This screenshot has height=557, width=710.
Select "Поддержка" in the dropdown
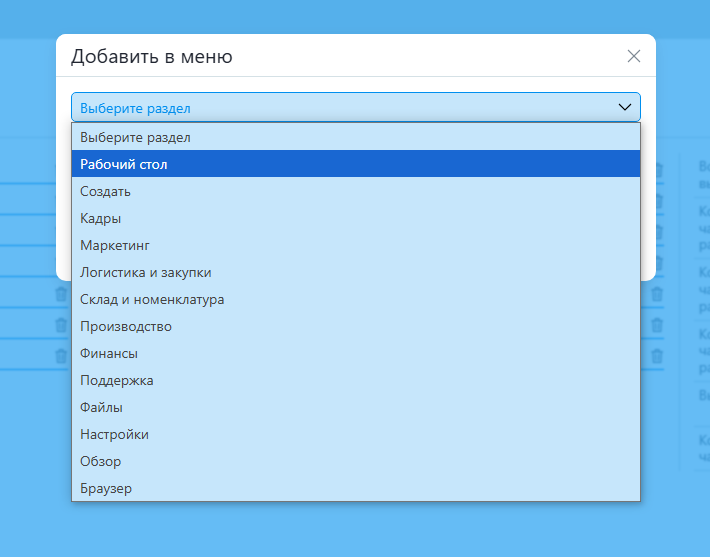pos(117,380)
